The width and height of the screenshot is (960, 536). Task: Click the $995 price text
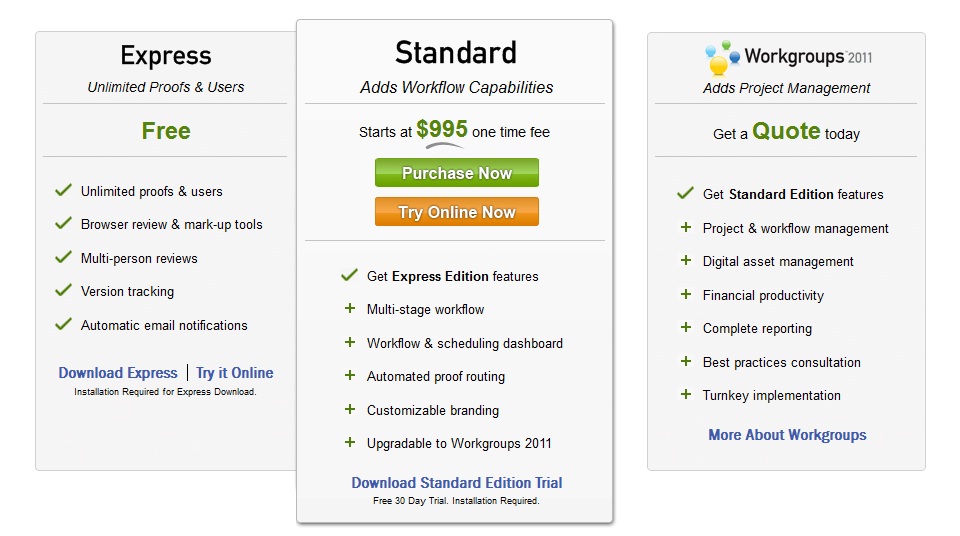(x=442, y=129)
